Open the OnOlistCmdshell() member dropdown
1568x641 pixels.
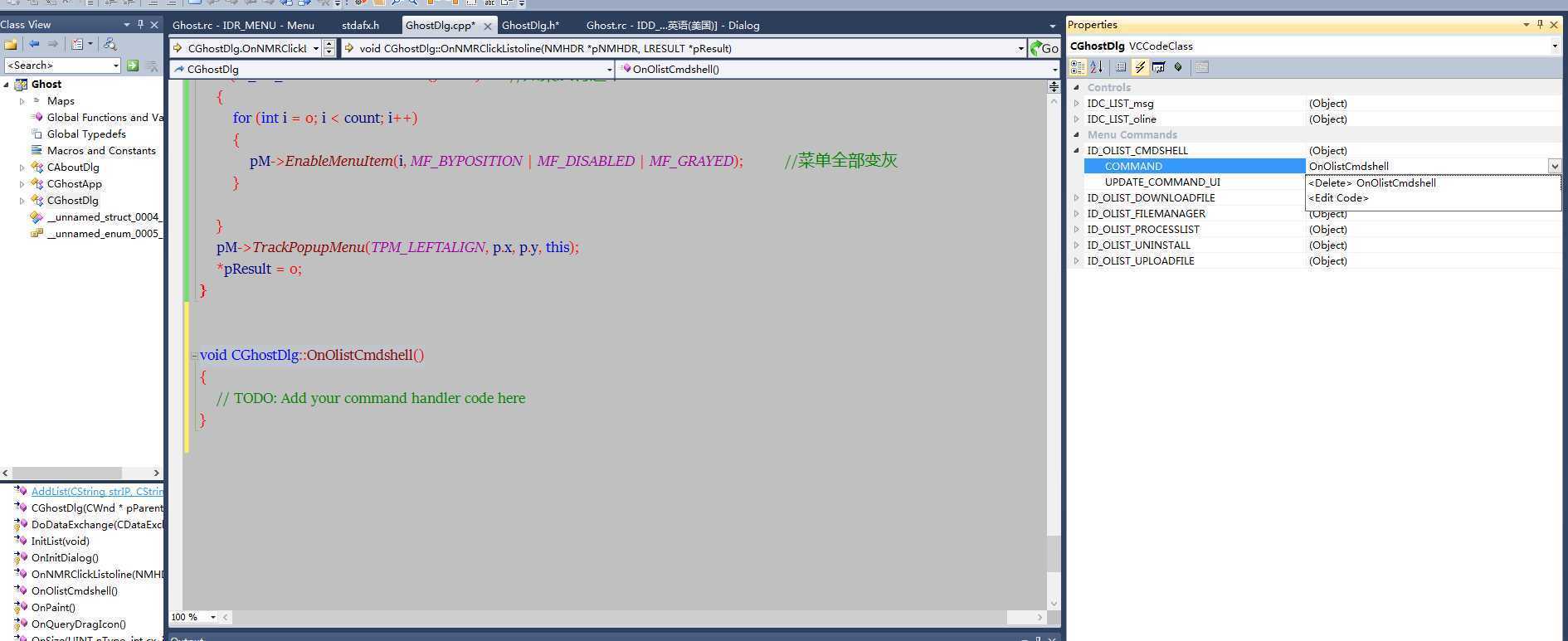[x=1054, y=70]
